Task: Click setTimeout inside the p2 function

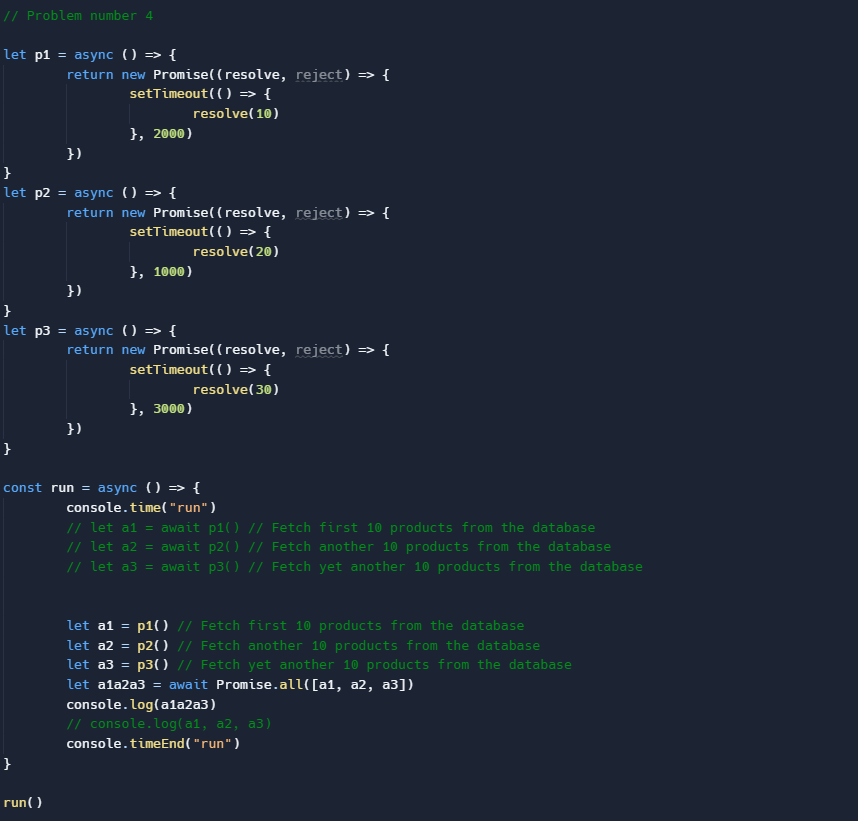Action: coord(169,232)
